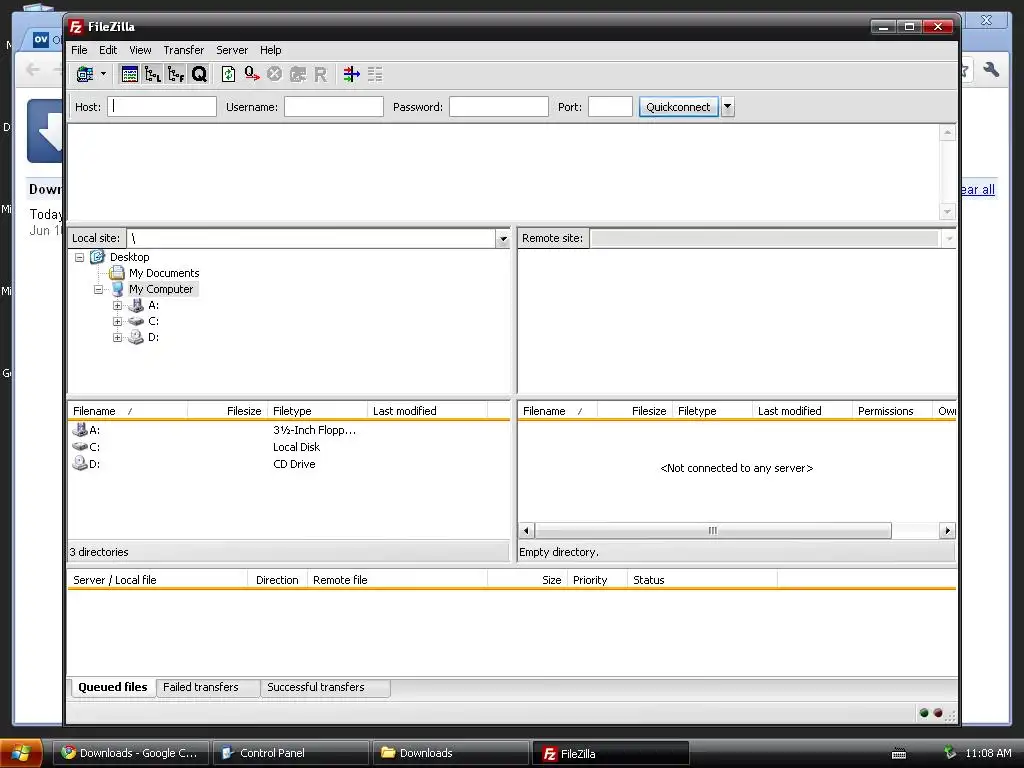
Task: Open the File menu
Action: click(79, 50)
